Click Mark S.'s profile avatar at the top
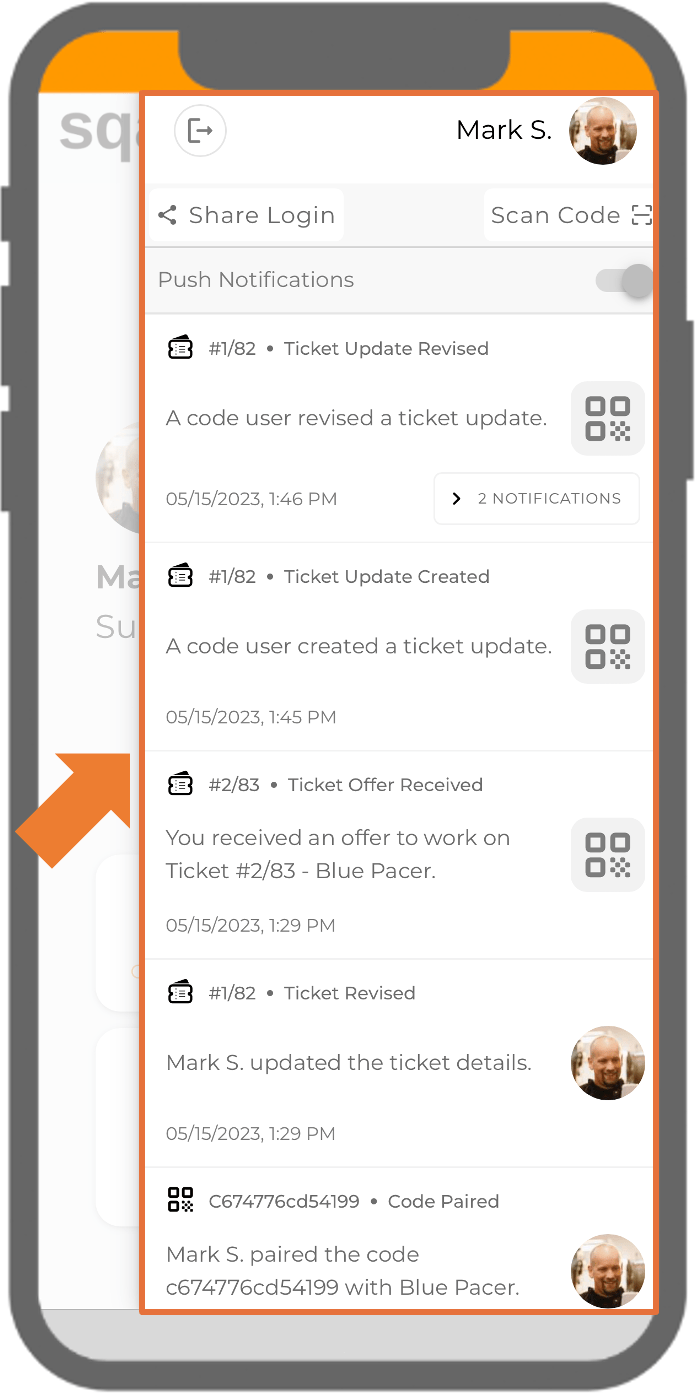The image size is (696, 1394). (603, 130)
